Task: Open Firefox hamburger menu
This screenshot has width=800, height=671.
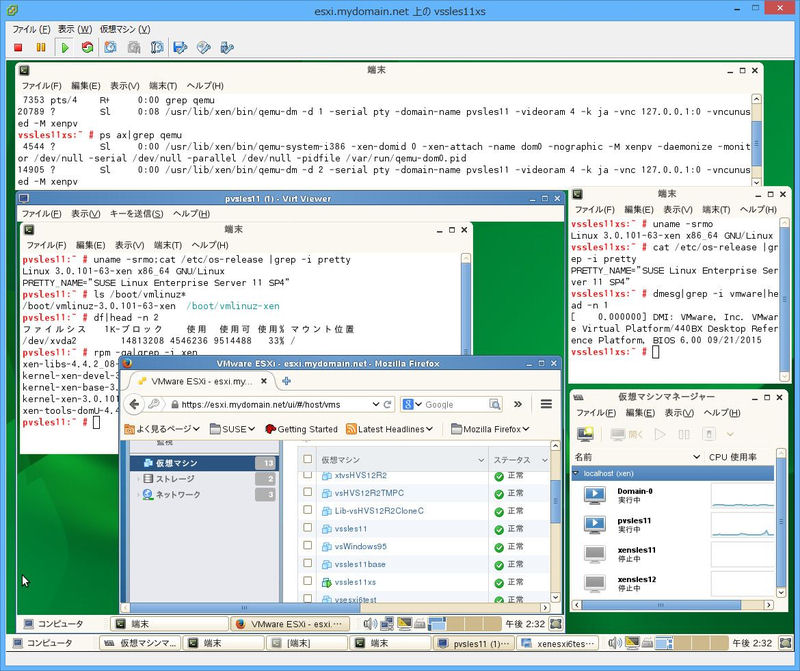Action: tap(546, 404)
